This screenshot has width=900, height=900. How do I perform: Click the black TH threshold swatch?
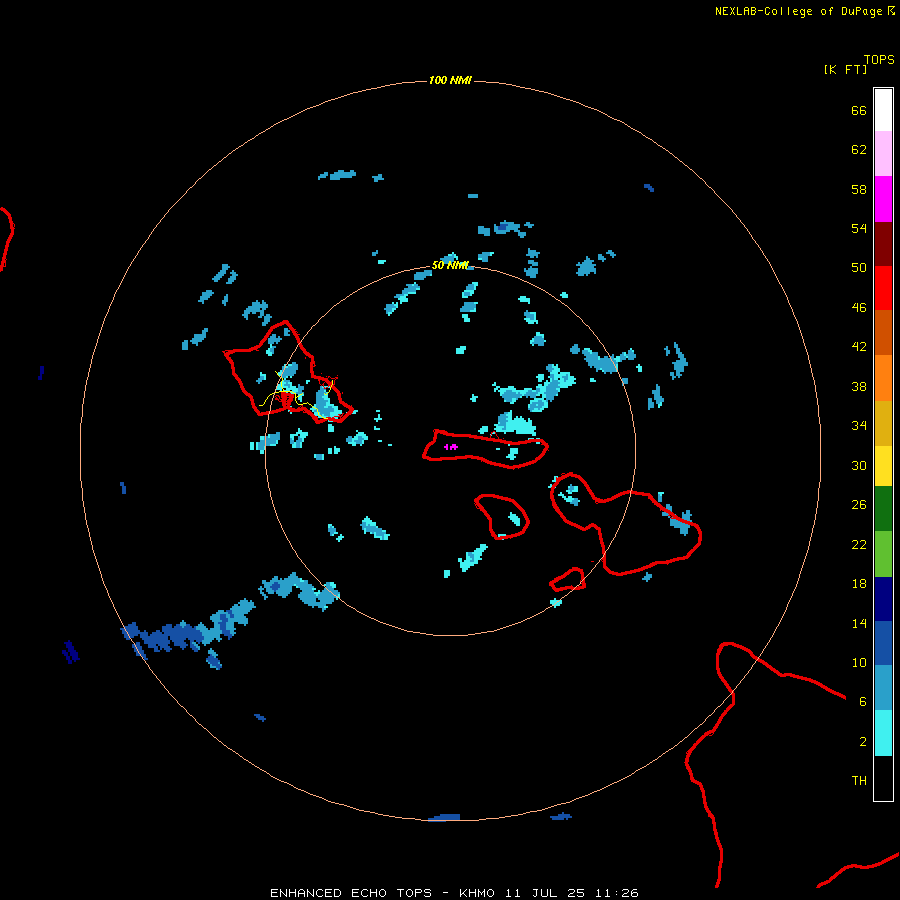883,778
